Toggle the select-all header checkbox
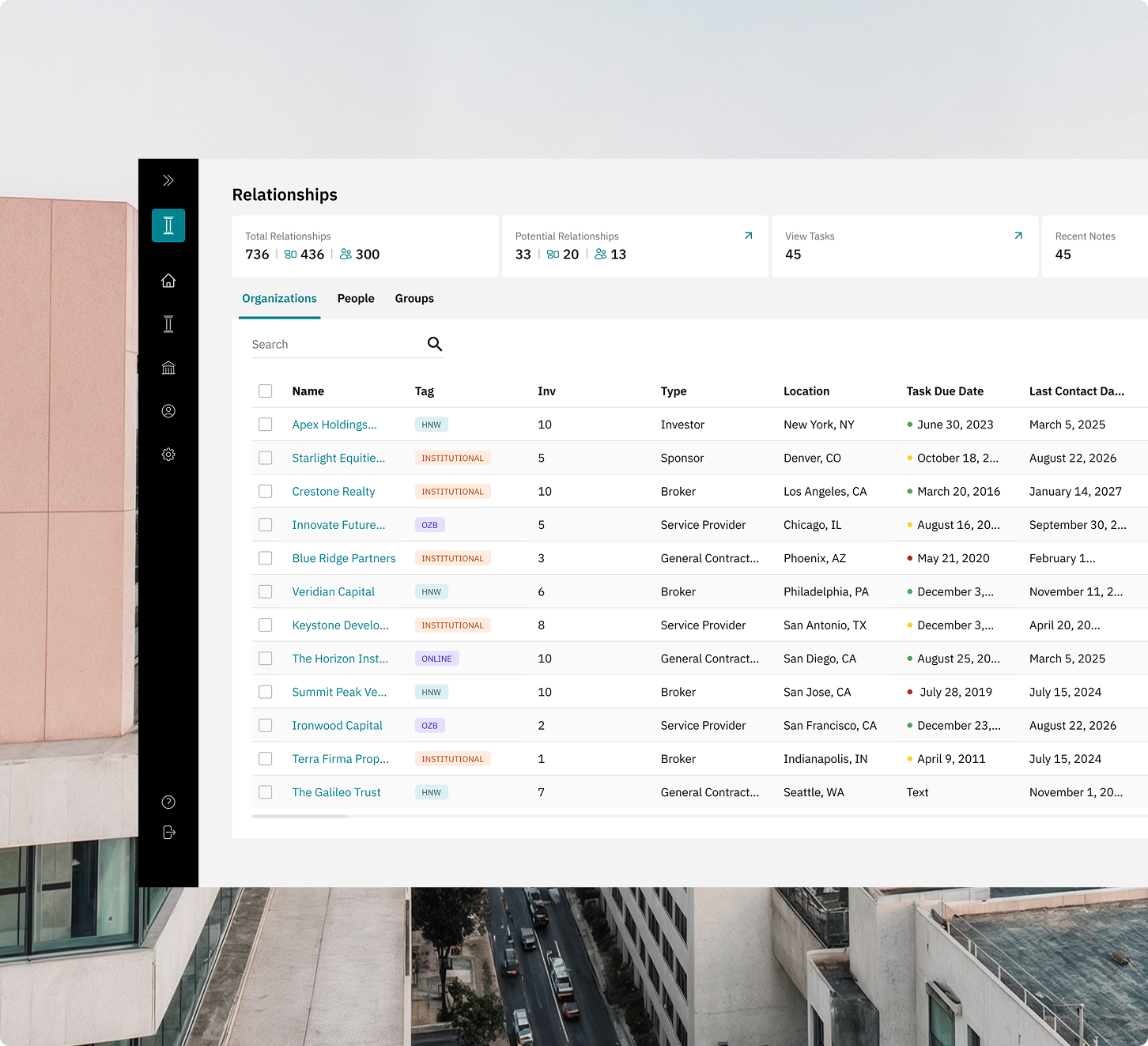Viewport: 1148px width, 1046px height. pos(266,391)
